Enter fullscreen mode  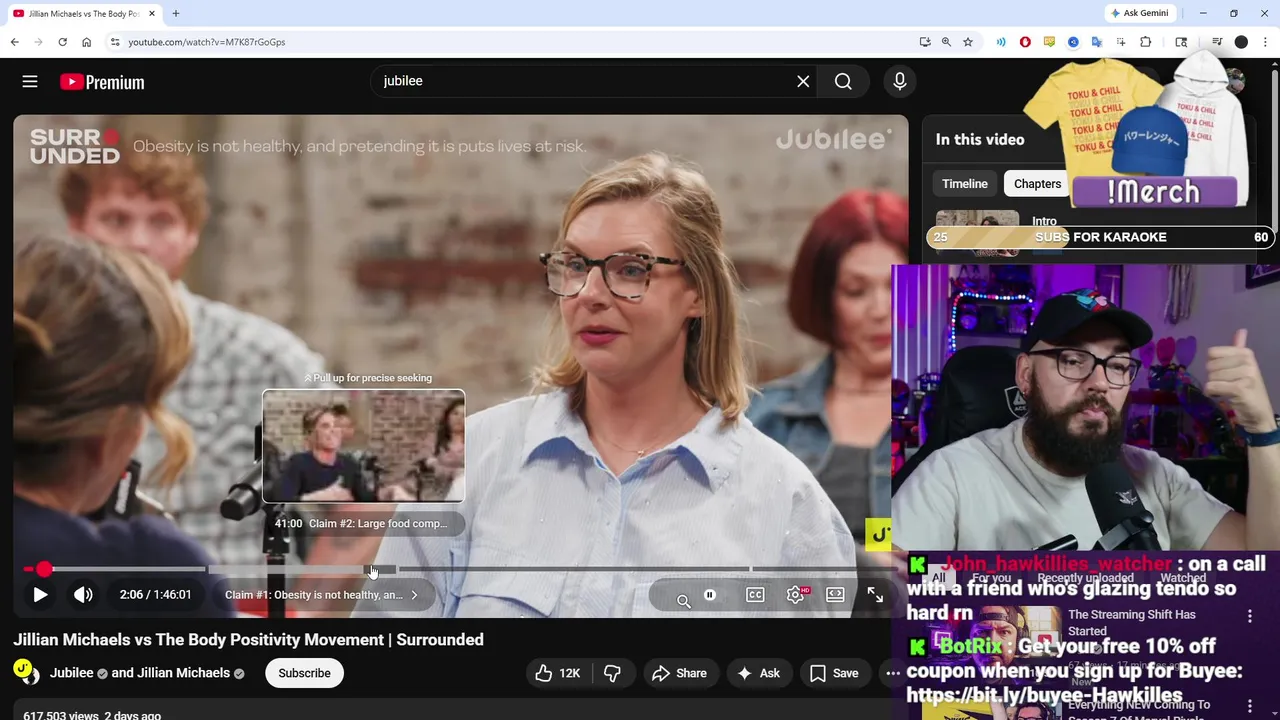tap(875, 595)
